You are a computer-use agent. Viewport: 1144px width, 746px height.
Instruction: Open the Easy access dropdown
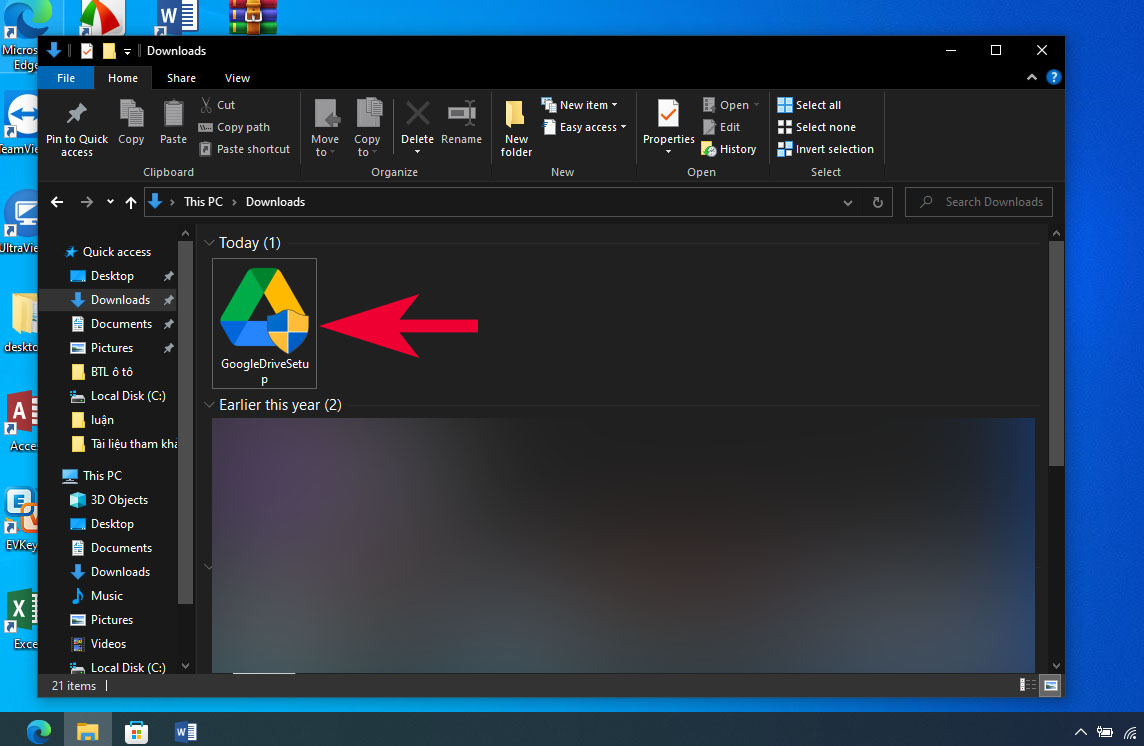pos(584,127)
